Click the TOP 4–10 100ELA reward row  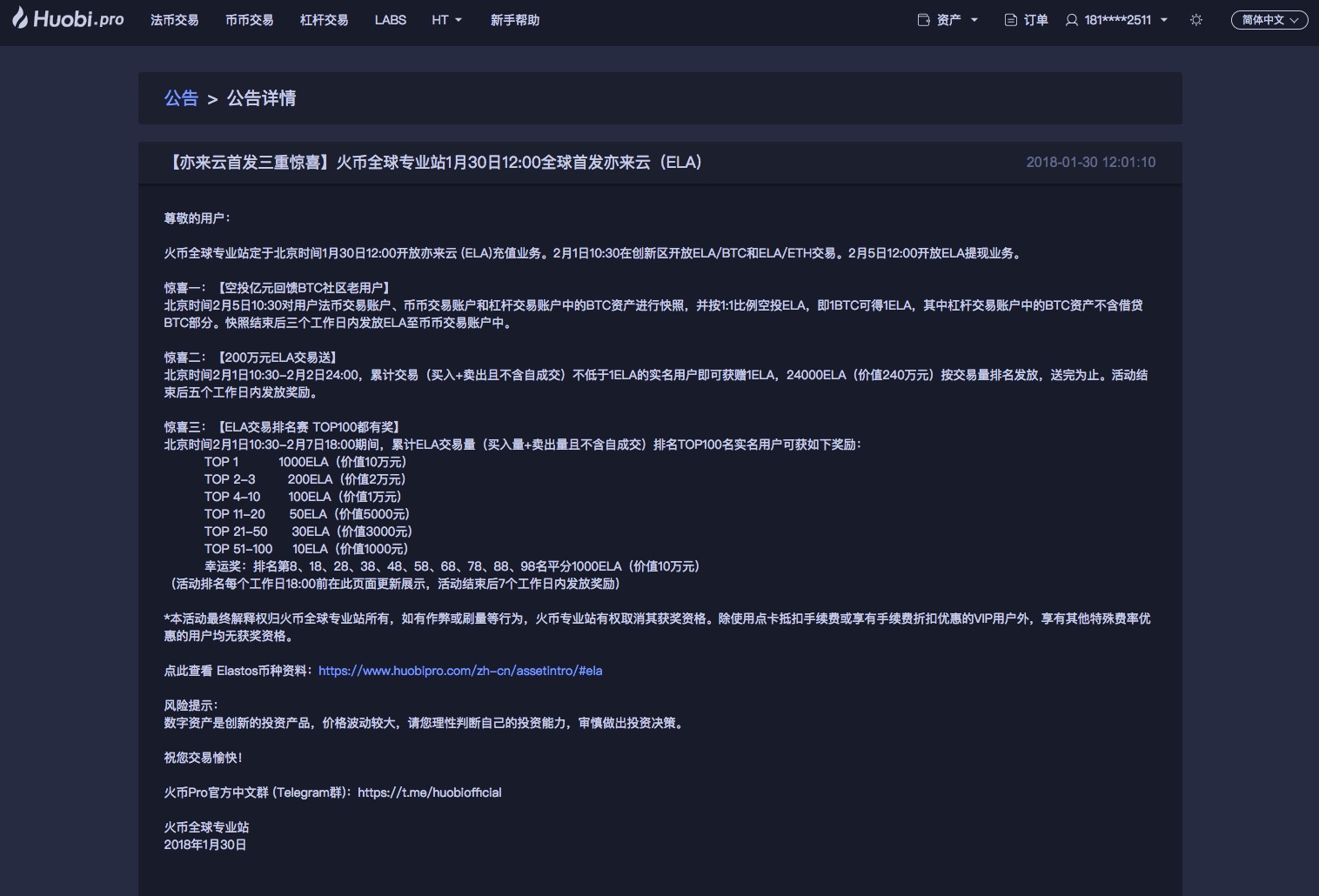pos(303,497)
